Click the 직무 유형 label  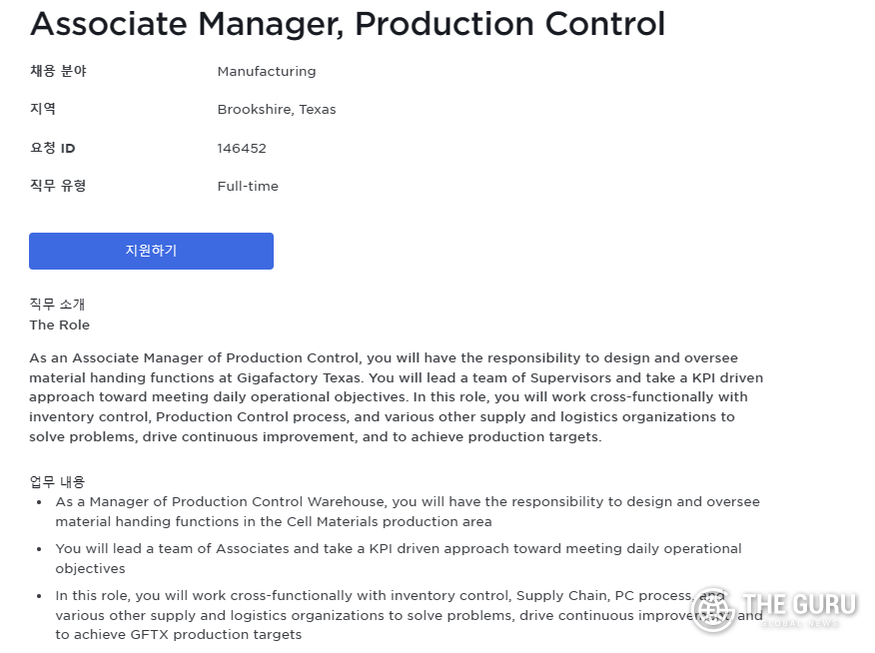(x=58, y=185)
